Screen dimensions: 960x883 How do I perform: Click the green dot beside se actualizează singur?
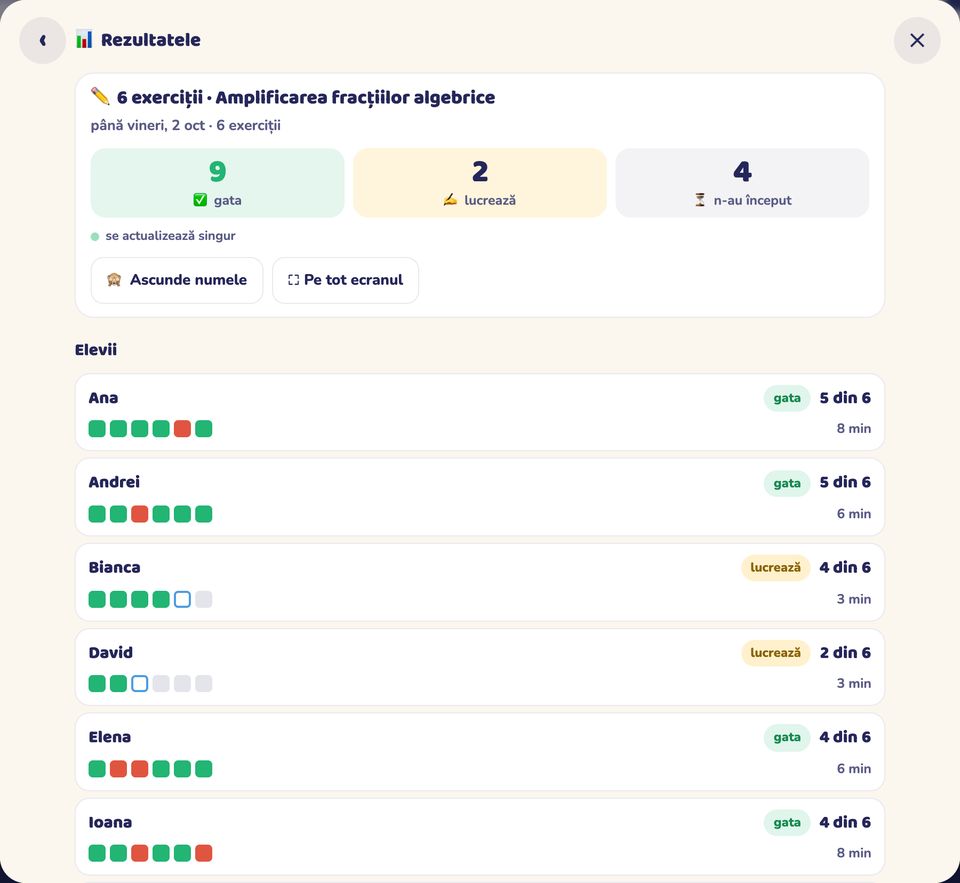click(95, 236)
